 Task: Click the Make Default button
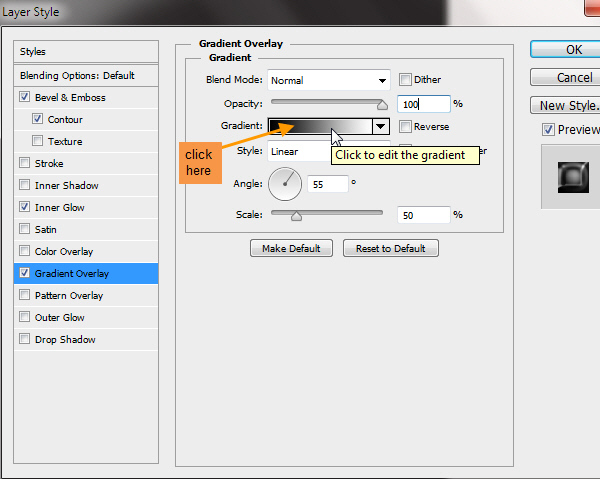pos(291,248)
